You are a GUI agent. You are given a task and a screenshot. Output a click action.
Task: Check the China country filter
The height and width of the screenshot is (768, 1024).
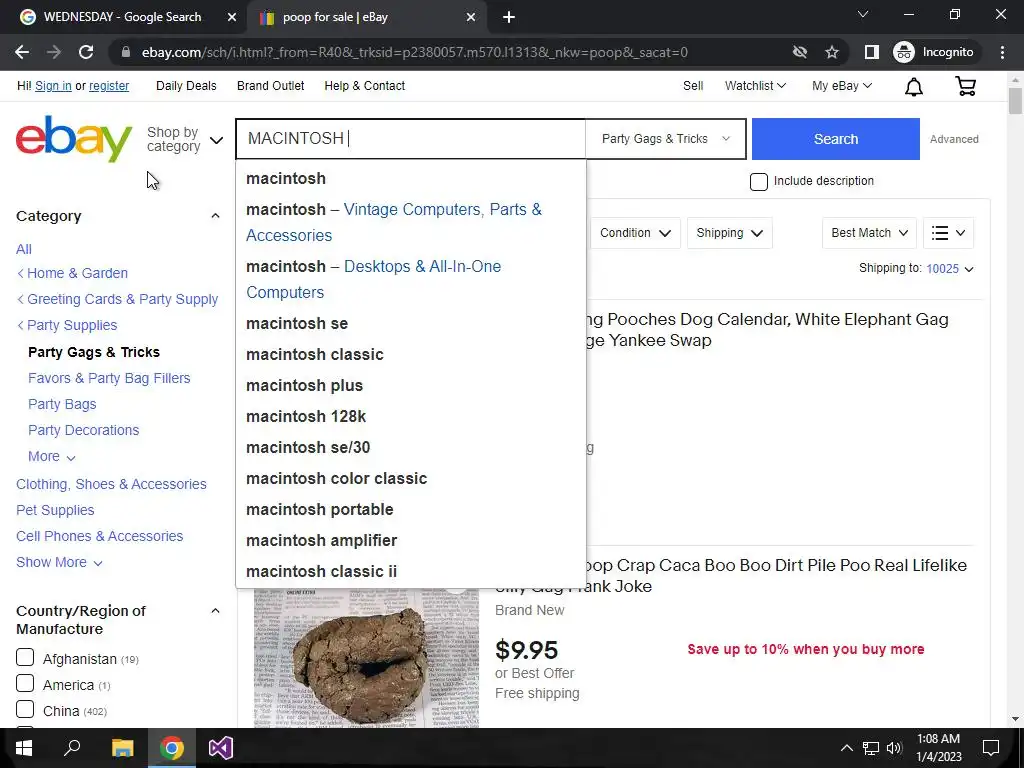tap(25, 709)
